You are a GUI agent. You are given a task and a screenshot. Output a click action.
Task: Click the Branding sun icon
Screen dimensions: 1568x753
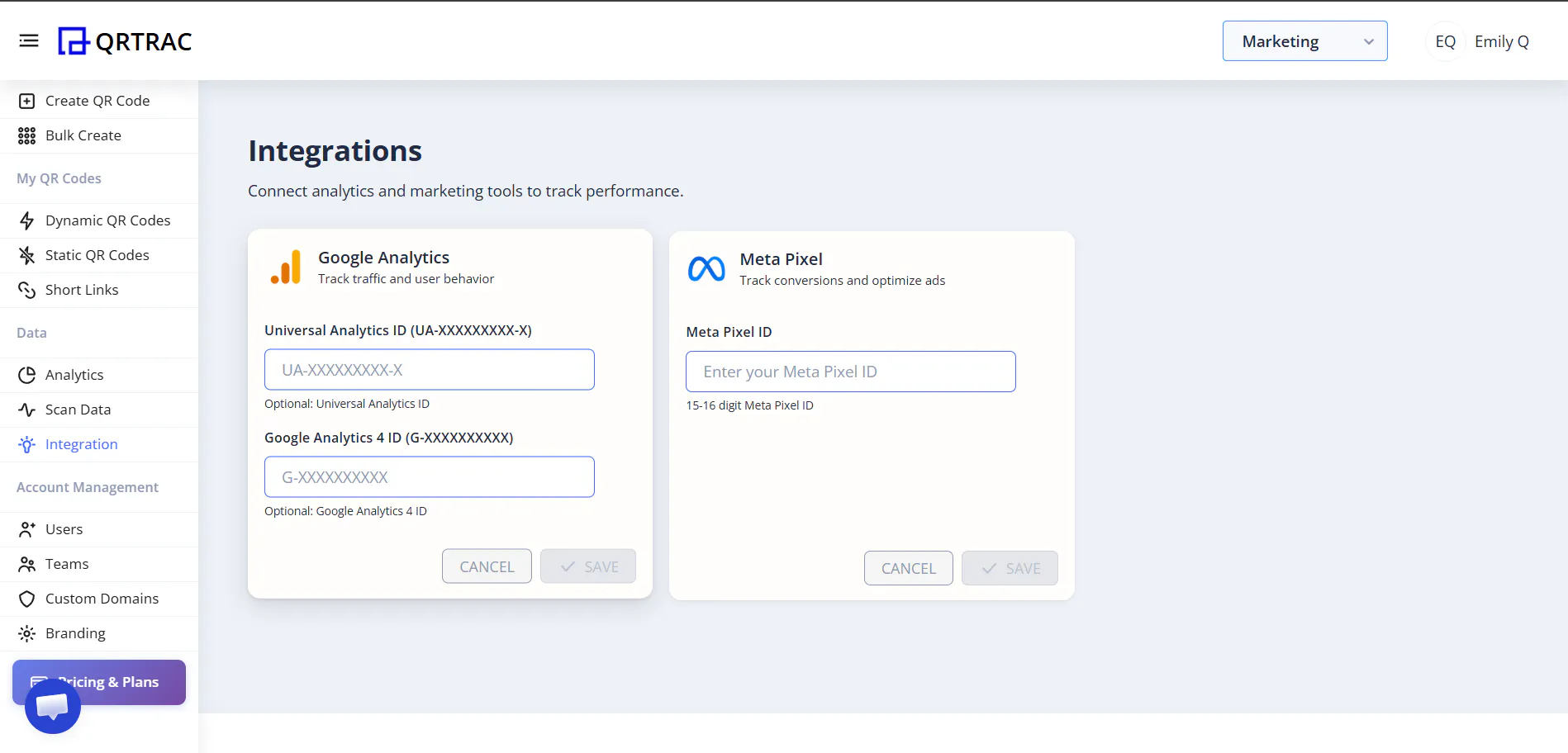pos(27,633)
